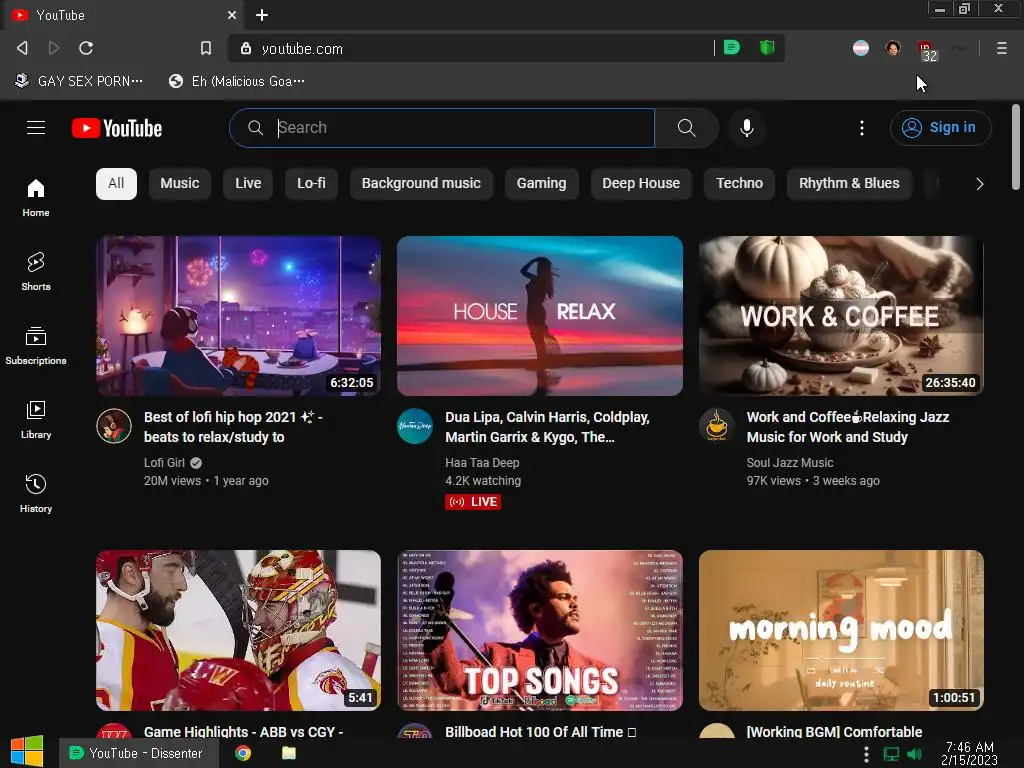Select the All filter chip

pos(116,184)
